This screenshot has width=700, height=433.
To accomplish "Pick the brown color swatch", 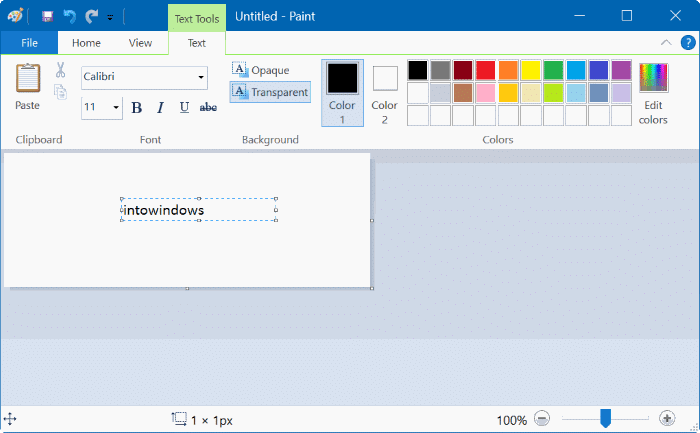I will tap(463, 93).
